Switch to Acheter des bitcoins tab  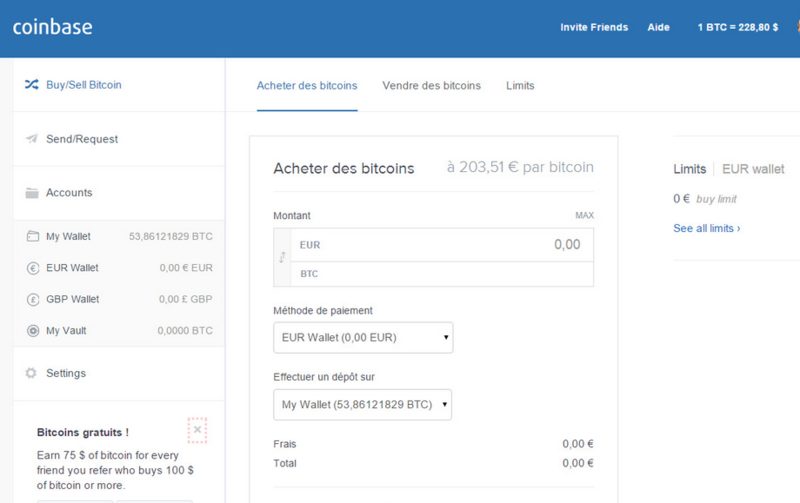click(x=307, y=86)
